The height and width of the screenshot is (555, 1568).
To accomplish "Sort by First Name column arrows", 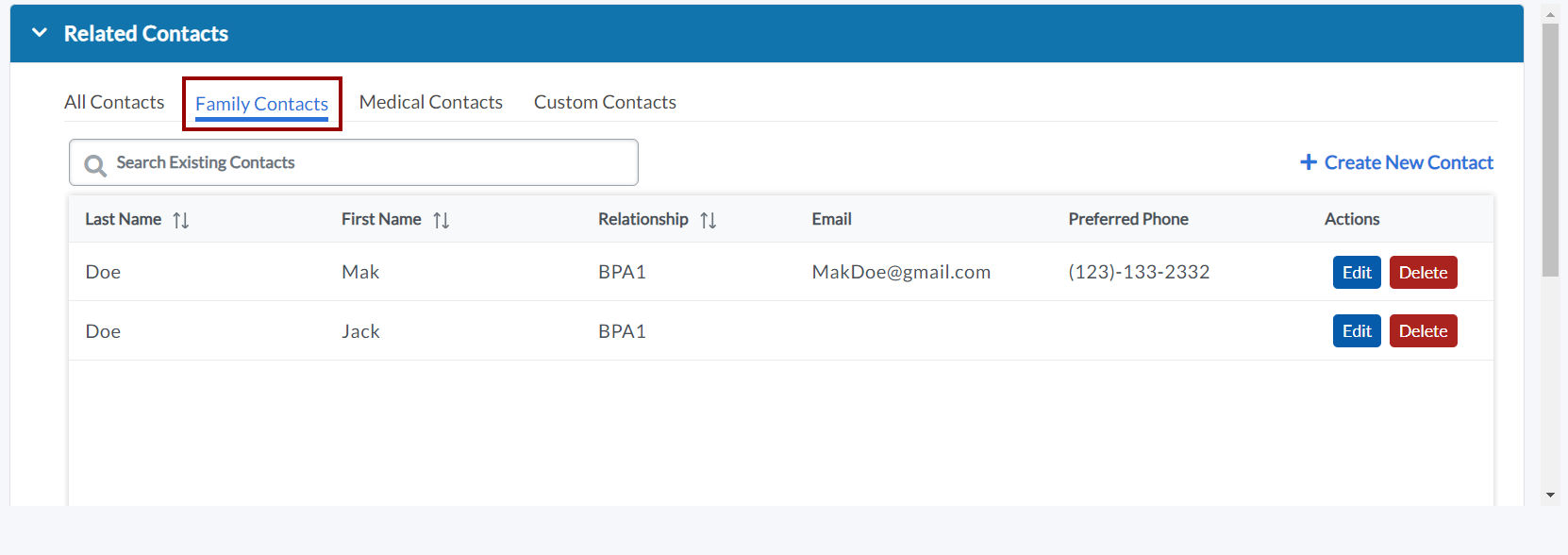I will point(441,220).
